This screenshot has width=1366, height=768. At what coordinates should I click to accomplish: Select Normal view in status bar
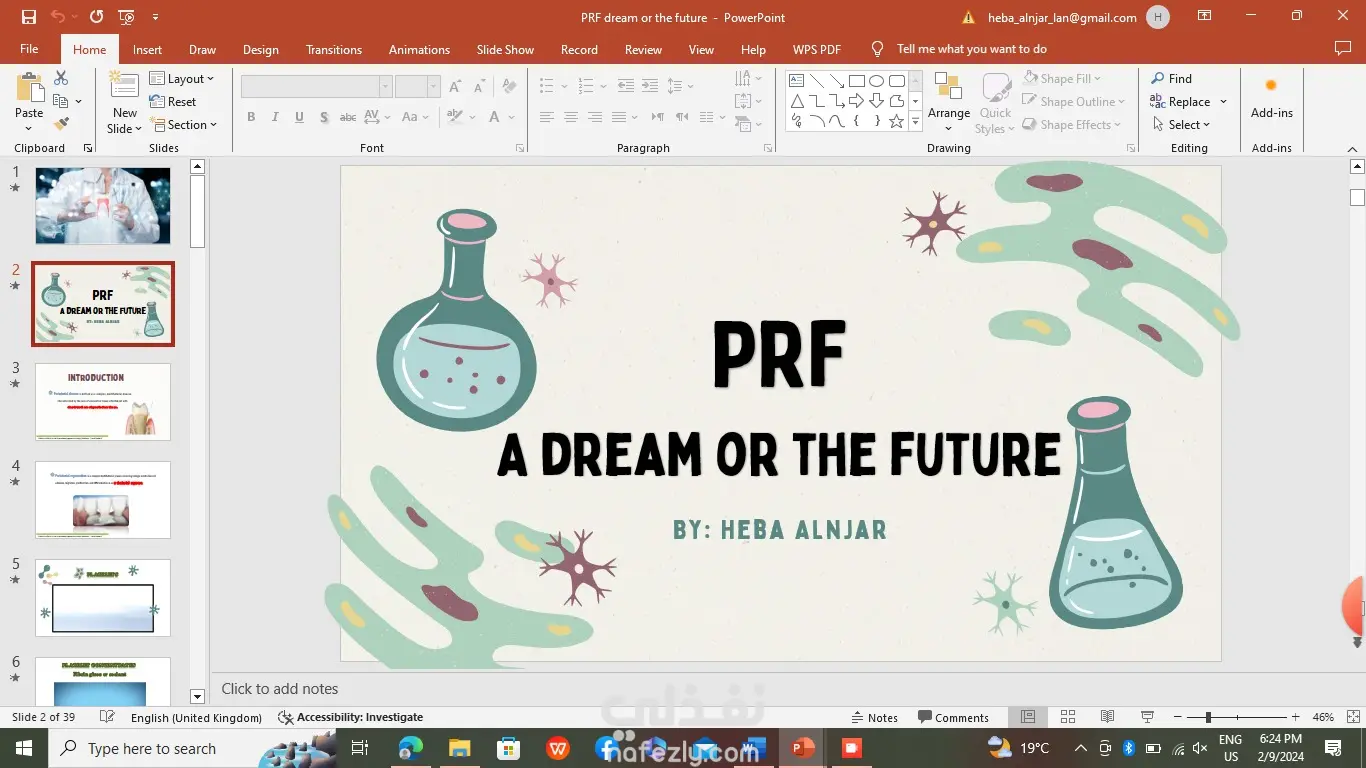tap(1028, 717)
